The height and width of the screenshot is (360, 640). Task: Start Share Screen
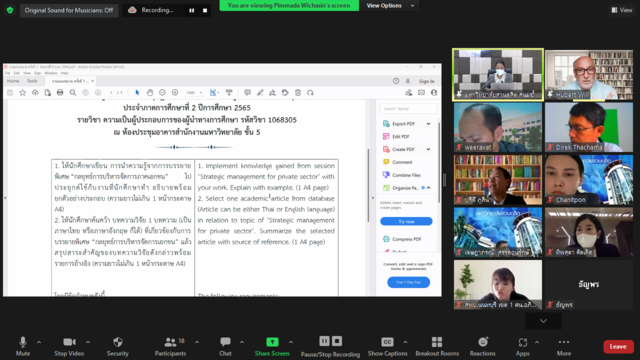tap(272, 347)
